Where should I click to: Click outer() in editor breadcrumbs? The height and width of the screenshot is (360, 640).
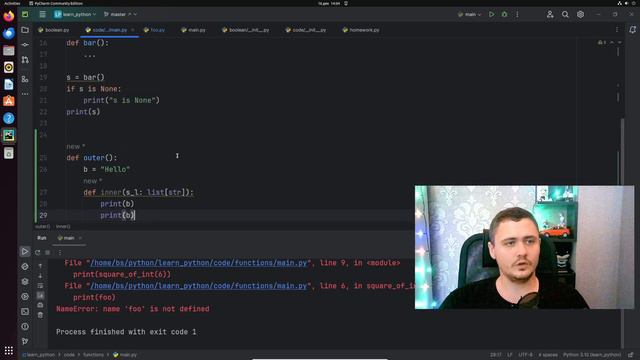pyautogui.click(x=42, y=227)
